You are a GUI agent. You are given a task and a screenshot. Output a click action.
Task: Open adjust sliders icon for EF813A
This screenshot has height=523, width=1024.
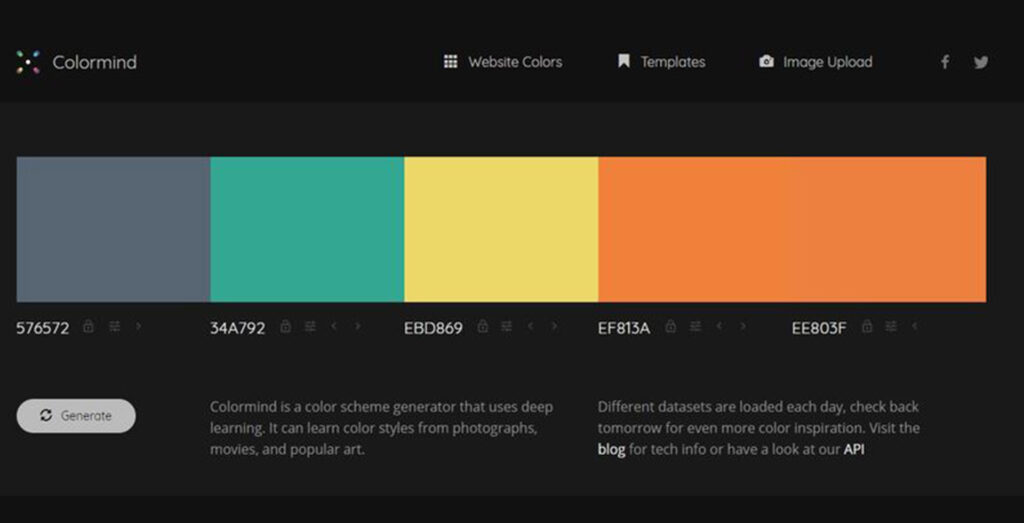(x=696, y=326)
